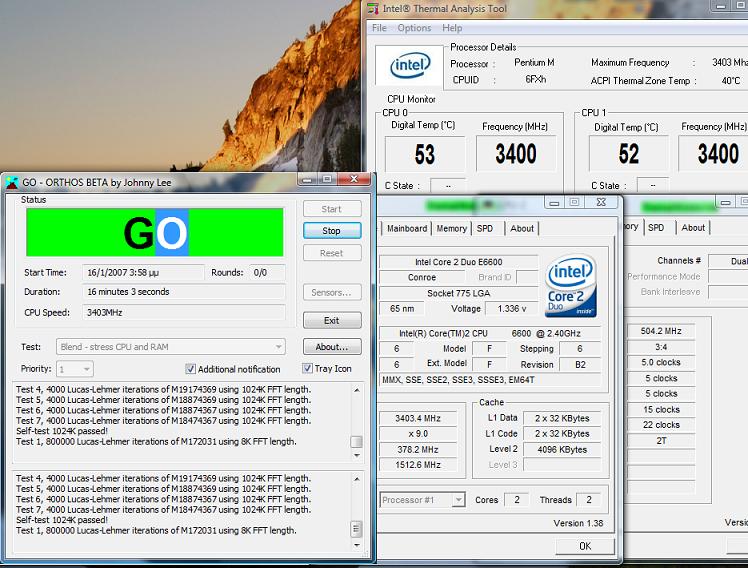748x568 pixels.
Task: Click the rated FSB 1512.6 MHz field
Action: [418, 465]
